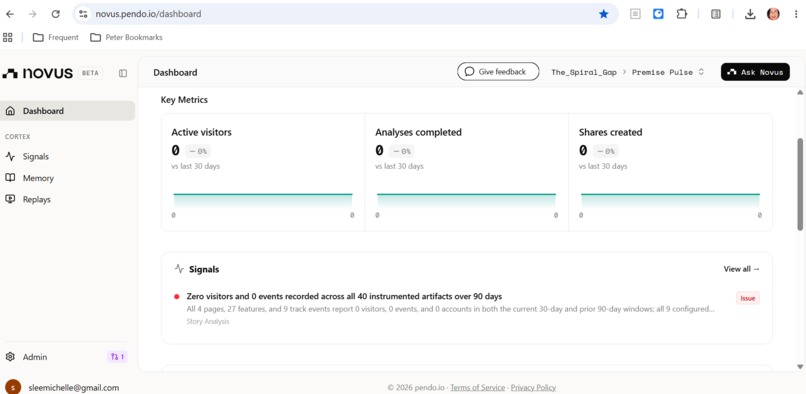Click the scrollbar down arrow
This screenshot has width=806, height=394.
coord(800,366)
